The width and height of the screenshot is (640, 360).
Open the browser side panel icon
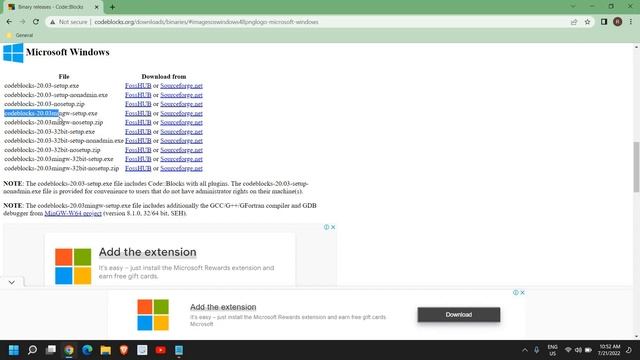click(604, 22)
